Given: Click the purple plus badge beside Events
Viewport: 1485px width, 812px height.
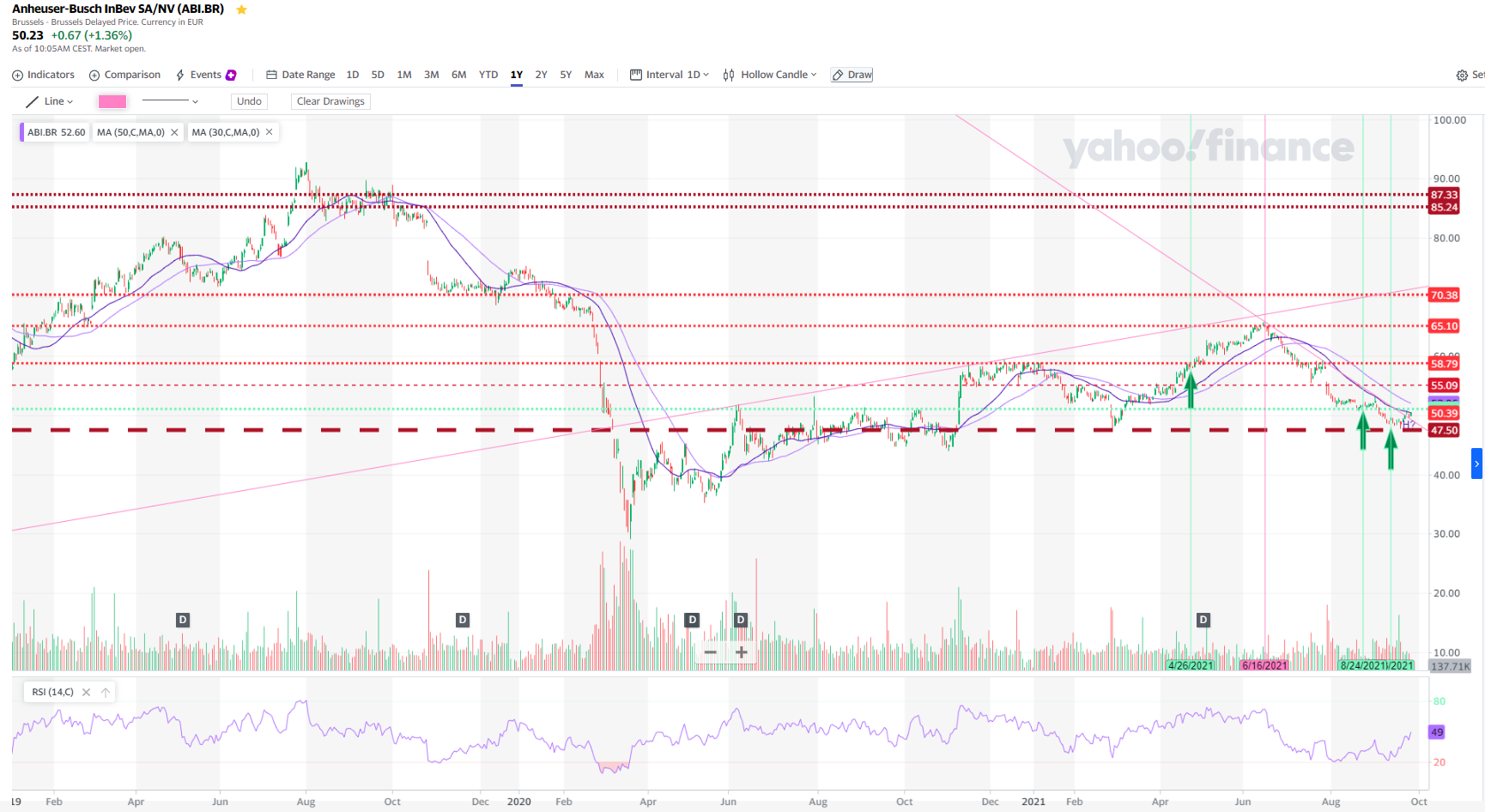Looking at the screenshot, I should pos(231,75).
